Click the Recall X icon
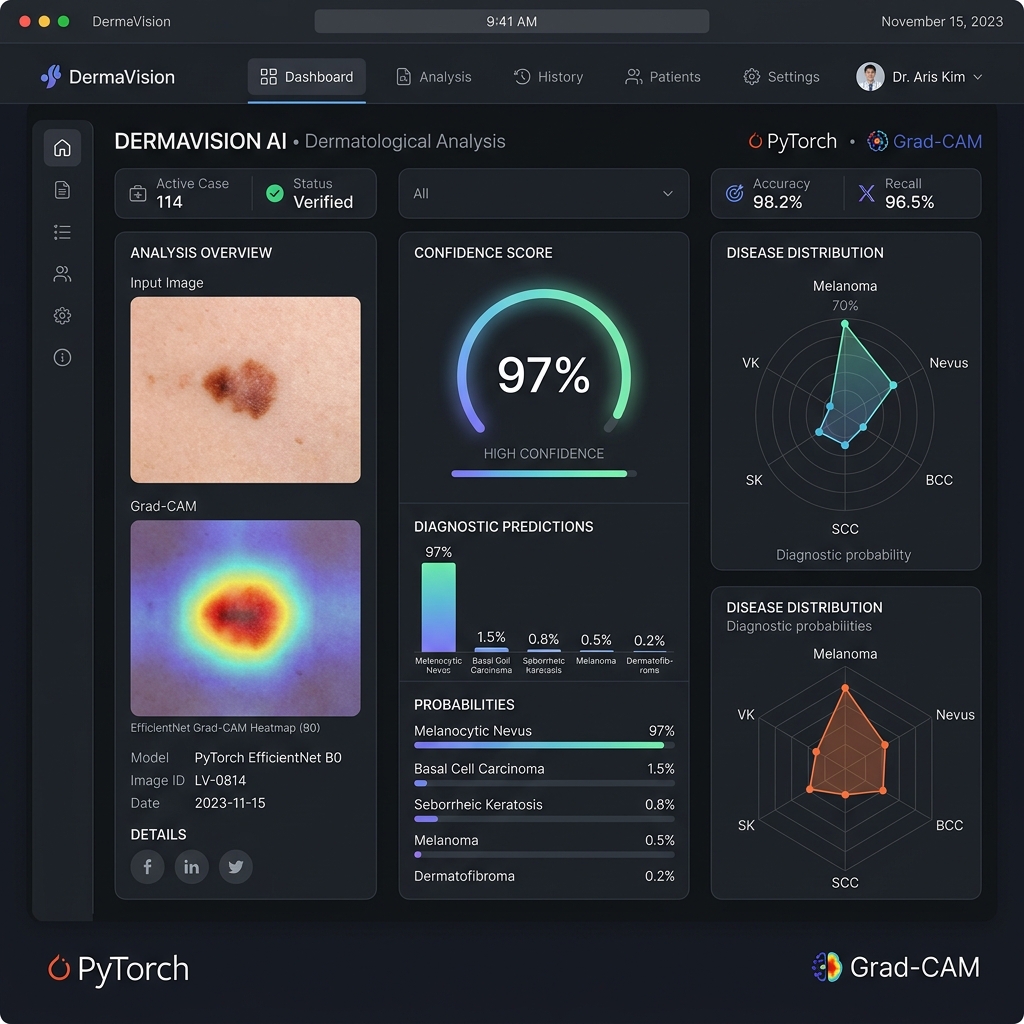Screen dimensions: 1024x1024 tap(867, 193)
